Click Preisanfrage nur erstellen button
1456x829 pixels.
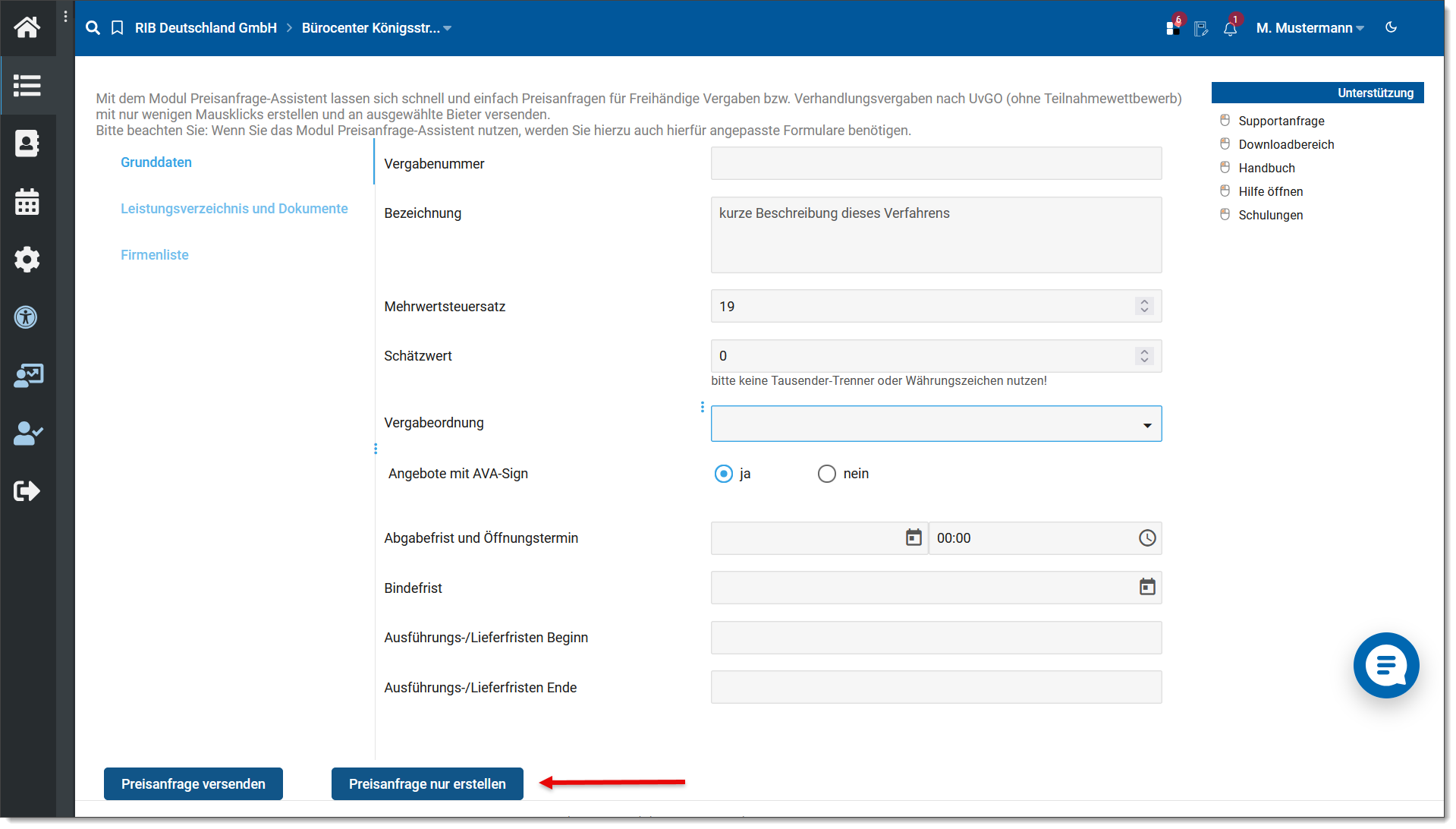pos(427,784)
